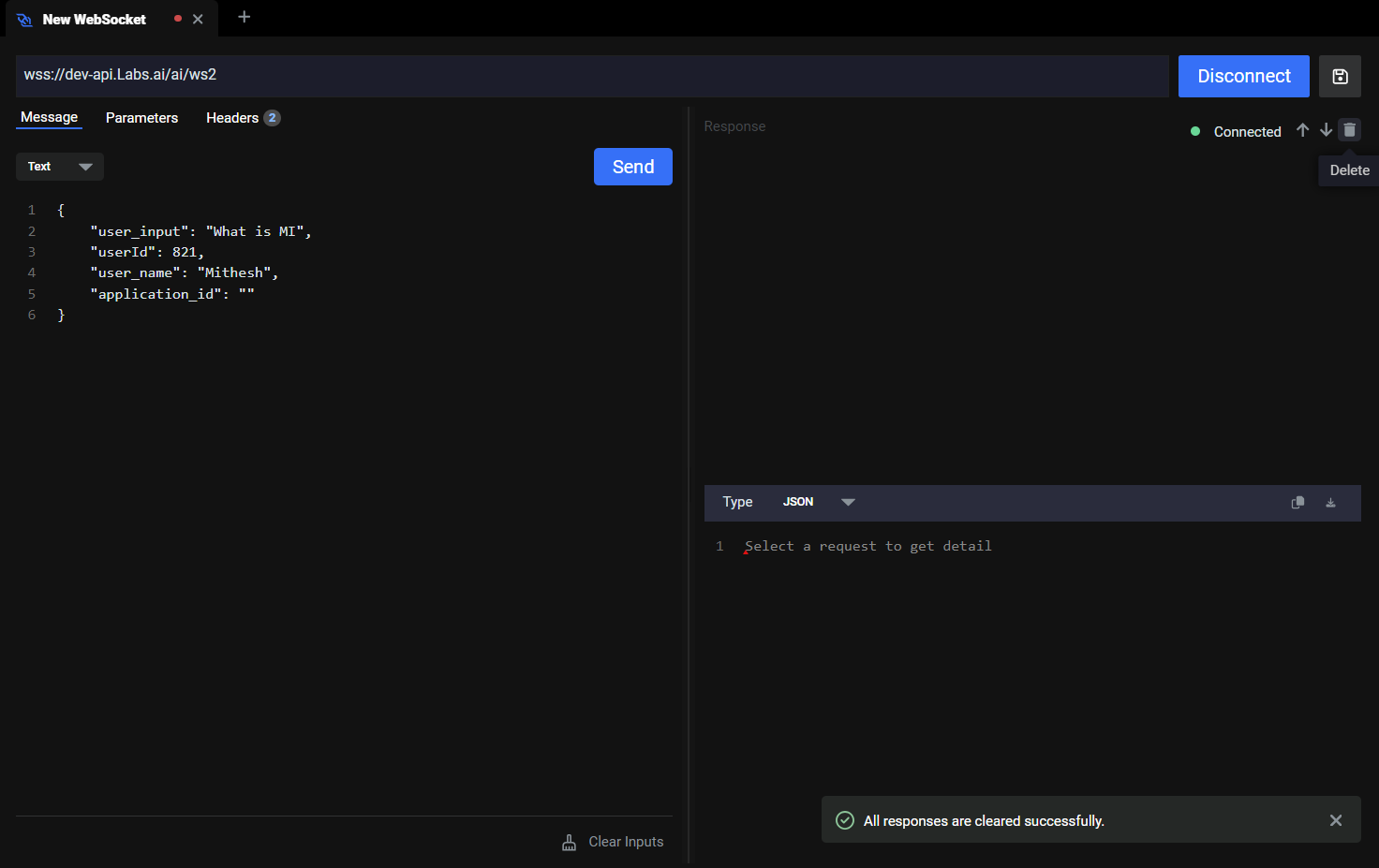This screenshot has height=868, width=1379.
Task: Open the Text message type dropdown
Action: [x=60, y=167]
